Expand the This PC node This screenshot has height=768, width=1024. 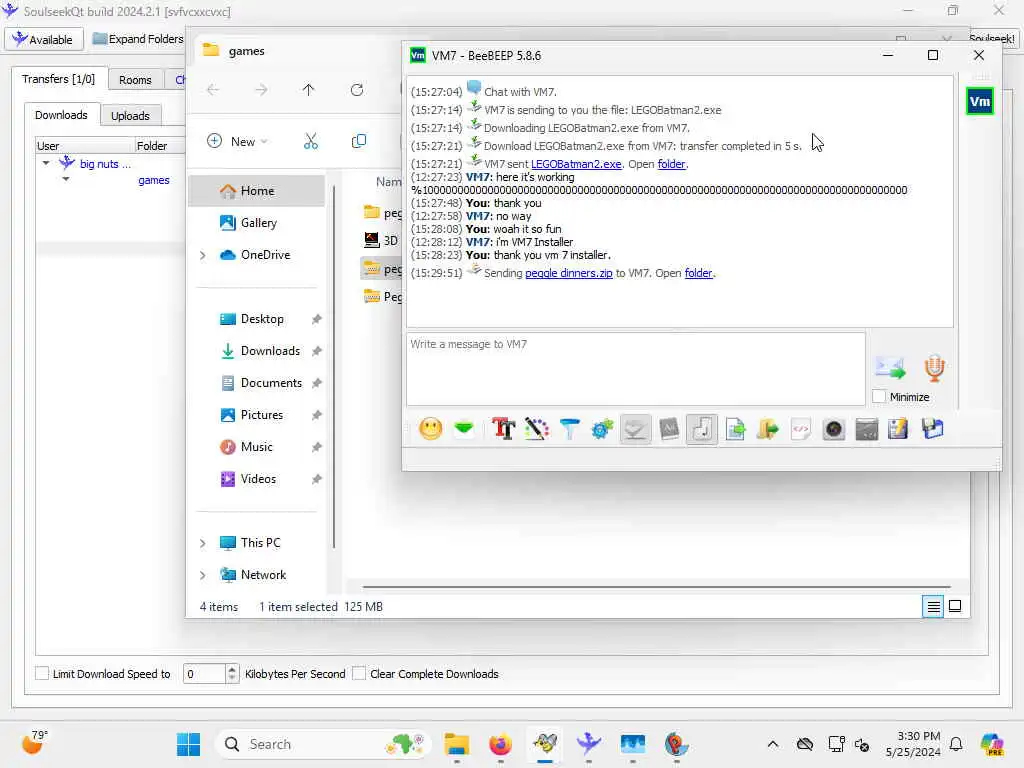tap(202, 543)
